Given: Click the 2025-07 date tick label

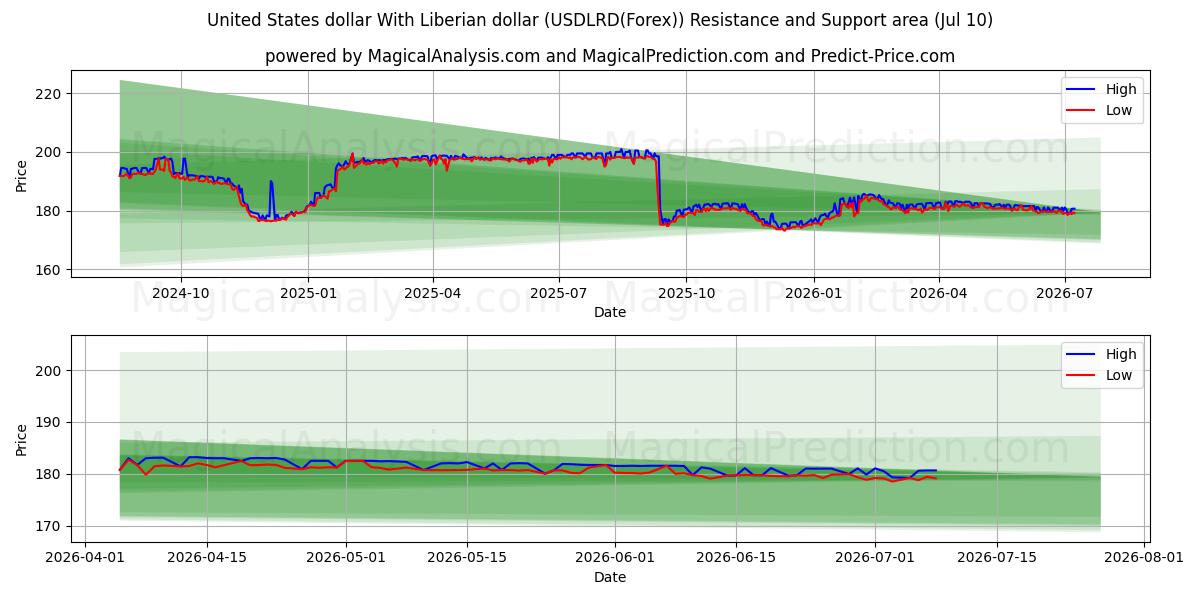Looking at the screenshot, I should pyautogui.click(x=558, y=293).
